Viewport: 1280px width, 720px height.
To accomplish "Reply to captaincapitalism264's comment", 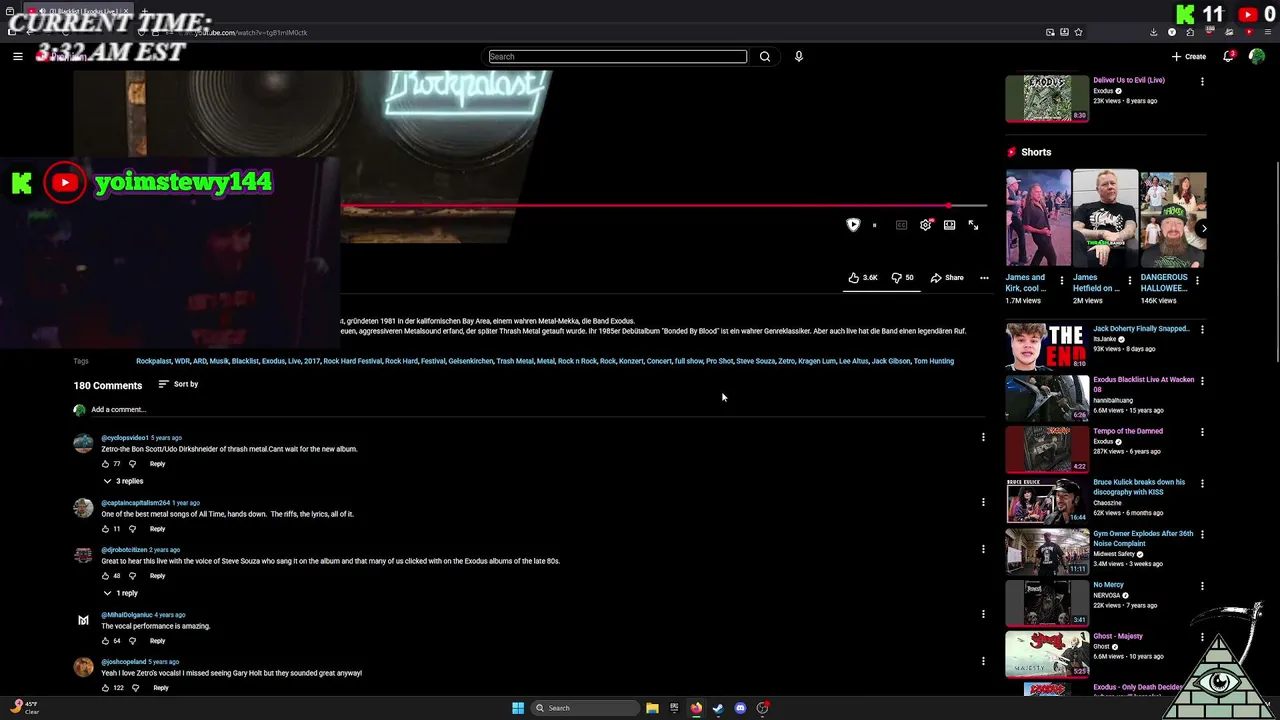I will [x=157, y=529].
